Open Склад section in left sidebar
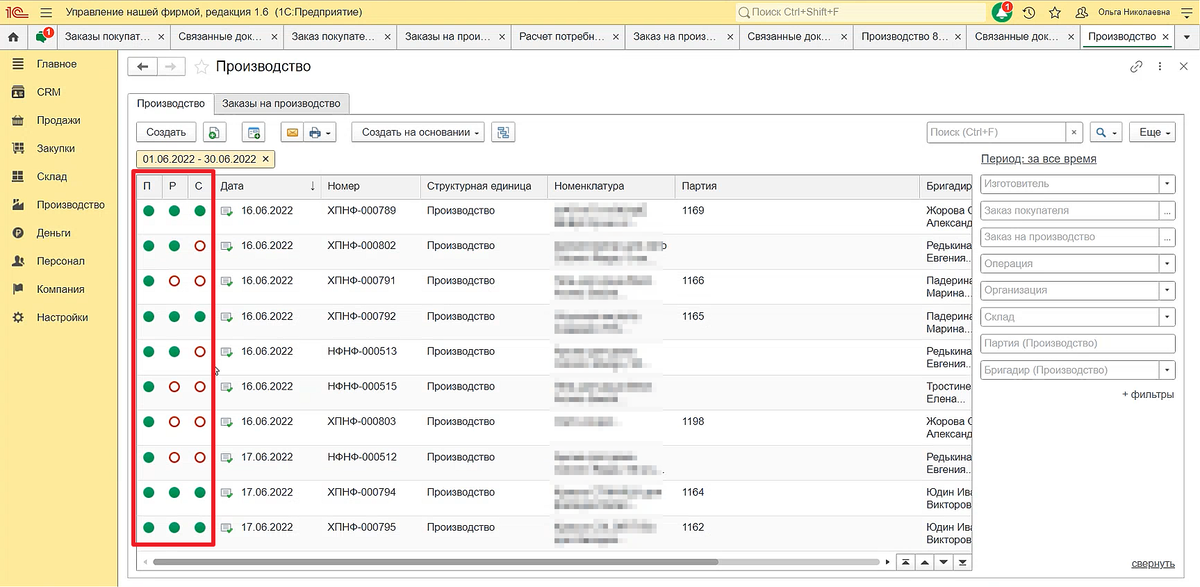This screenshot has width=1200, height=587. (52, 177)
